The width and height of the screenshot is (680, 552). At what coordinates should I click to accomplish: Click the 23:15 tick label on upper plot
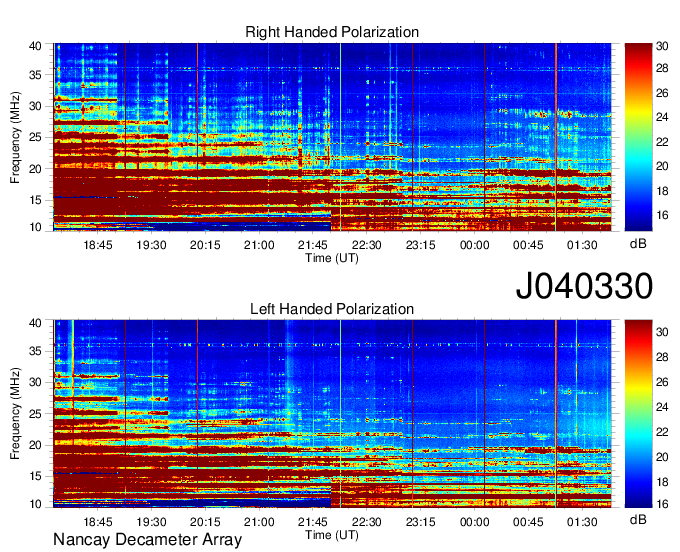click(x=420, y=245)
